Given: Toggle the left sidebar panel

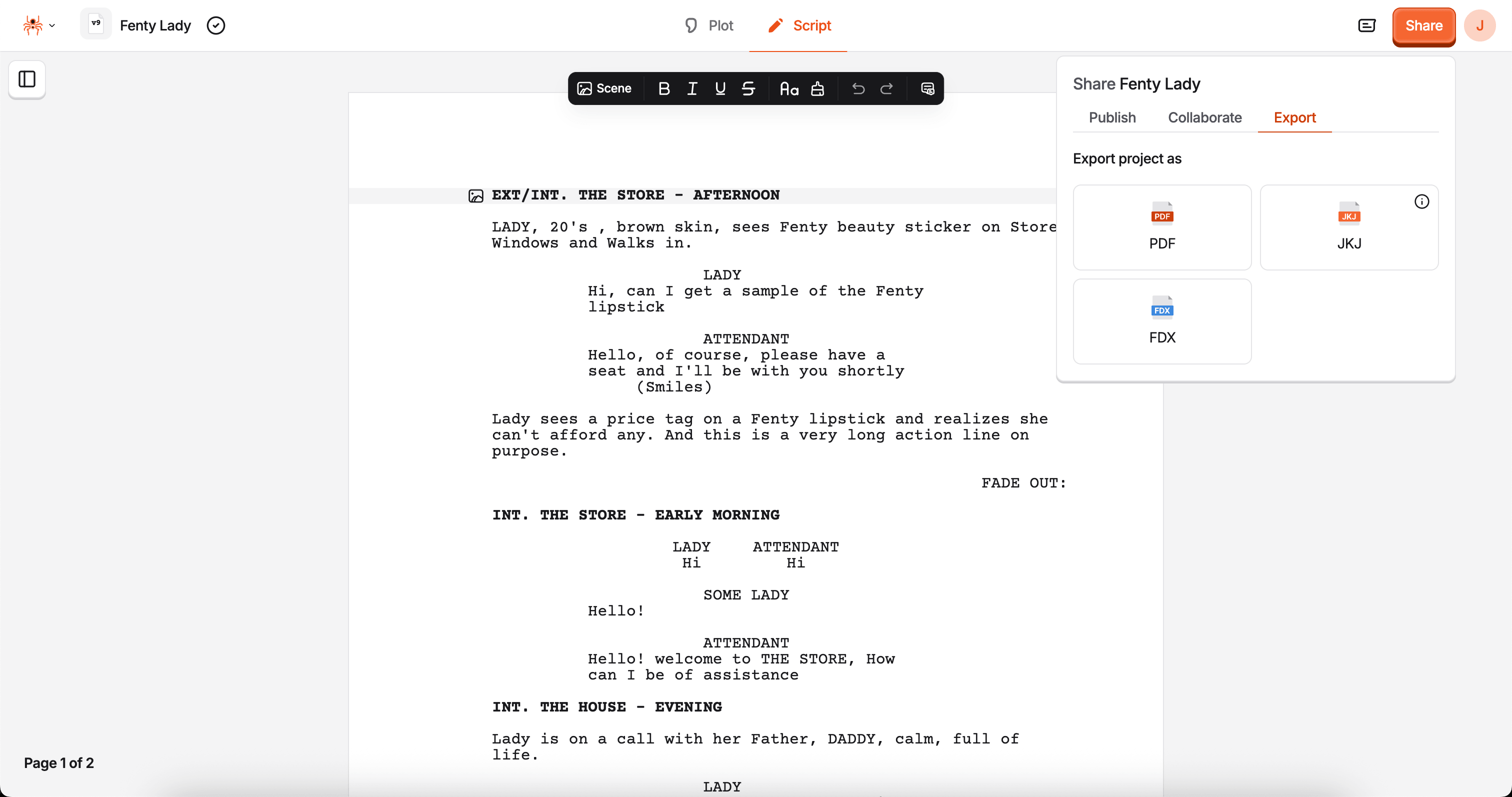Looking at the screenshot, I should click(x=27, y=79).
